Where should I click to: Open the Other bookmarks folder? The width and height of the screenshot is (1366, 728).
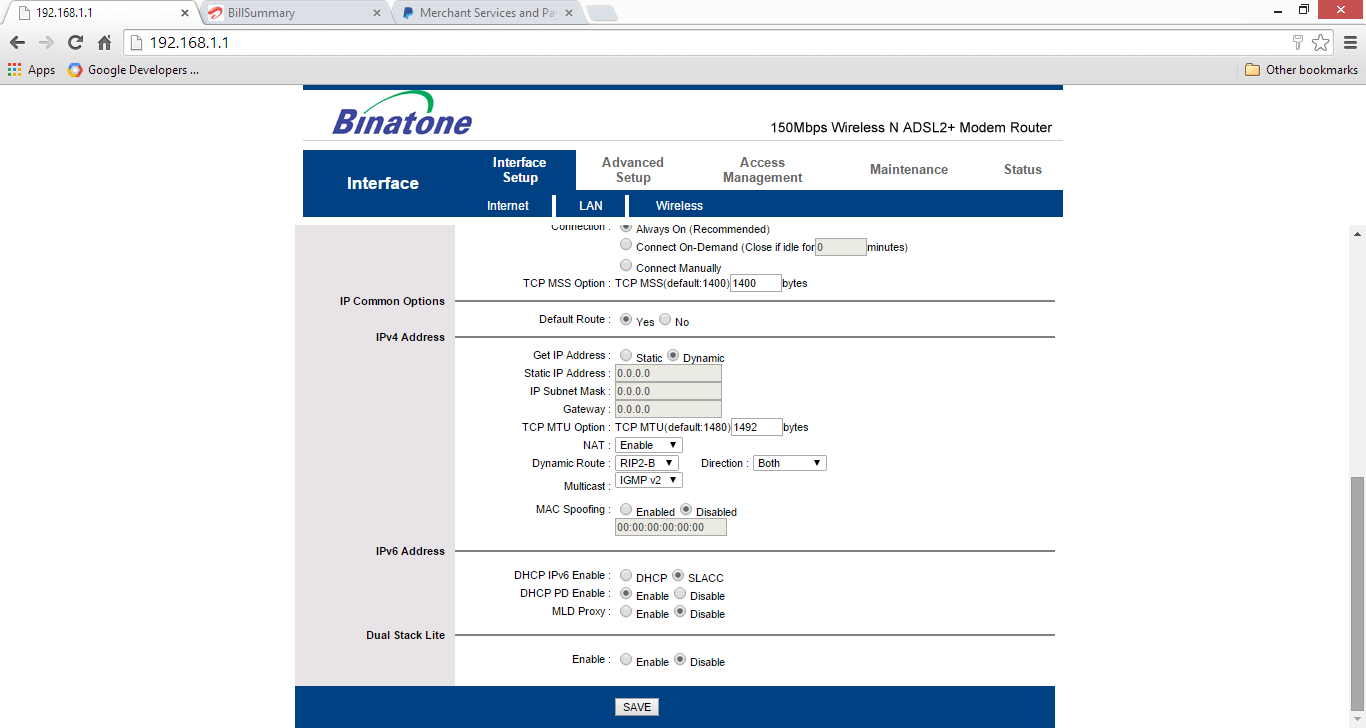pos(1301,70)
